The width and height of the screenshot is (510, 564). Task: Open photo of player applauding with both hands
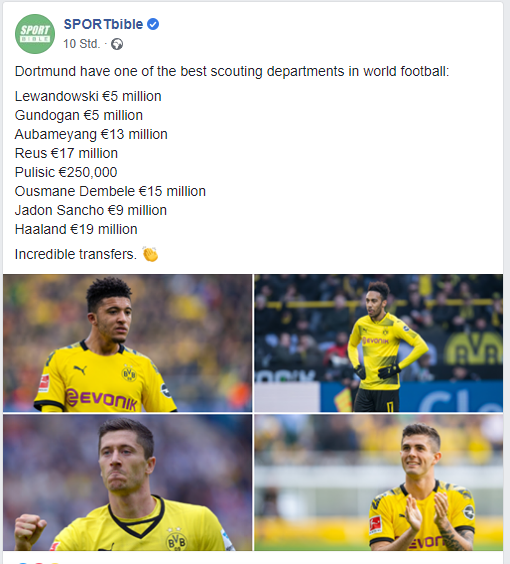[378, 482]
